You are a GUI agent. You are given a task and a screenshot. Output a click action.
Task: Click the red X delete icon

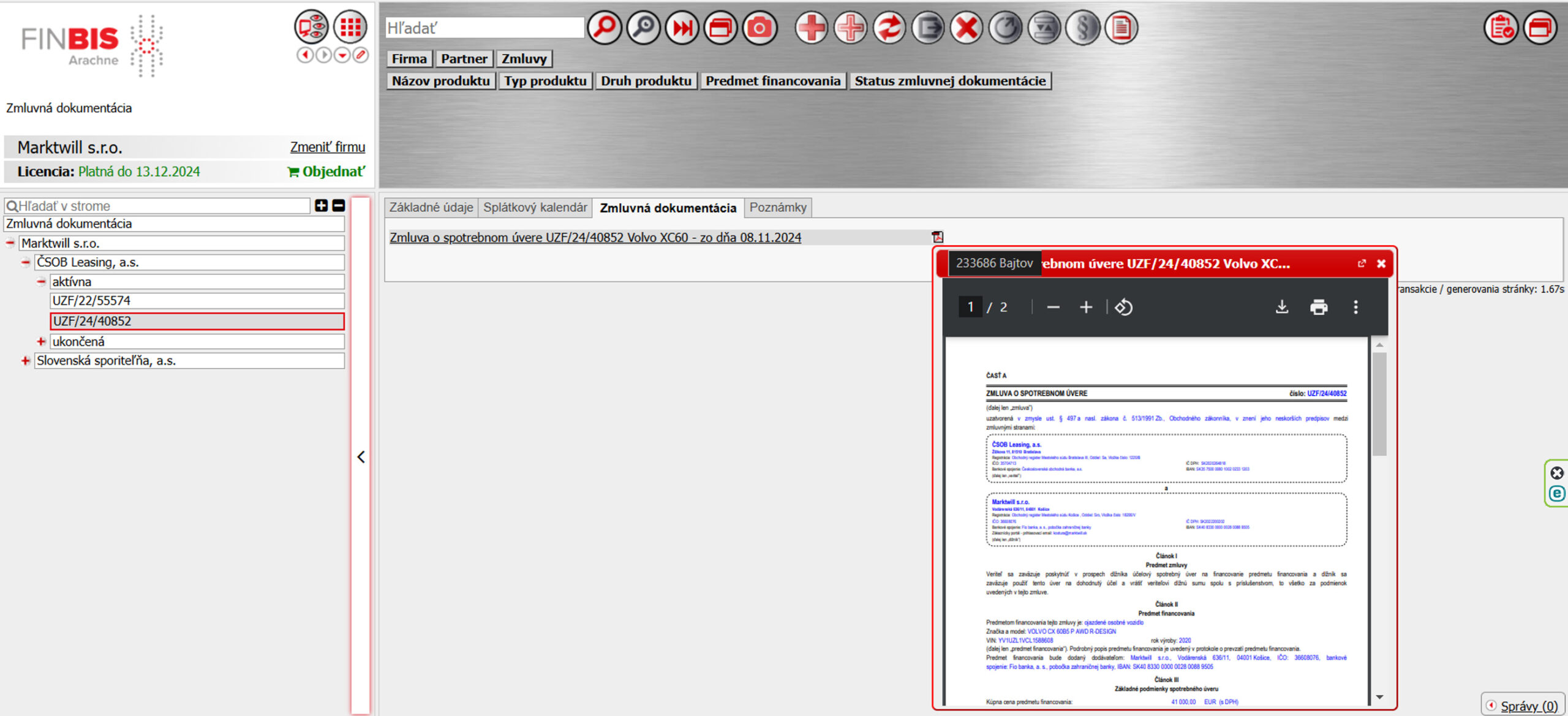[x=967, y=28]
